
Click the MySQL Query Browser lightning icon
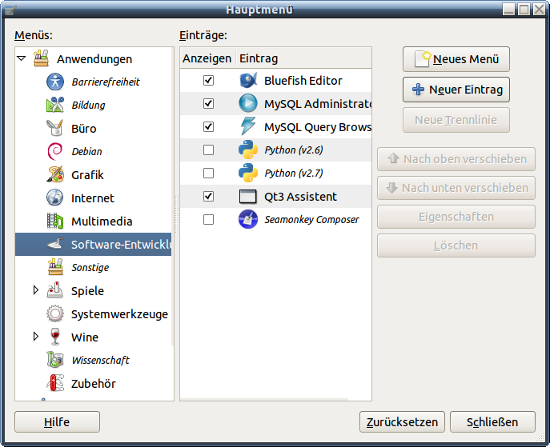tap(248, 127)
